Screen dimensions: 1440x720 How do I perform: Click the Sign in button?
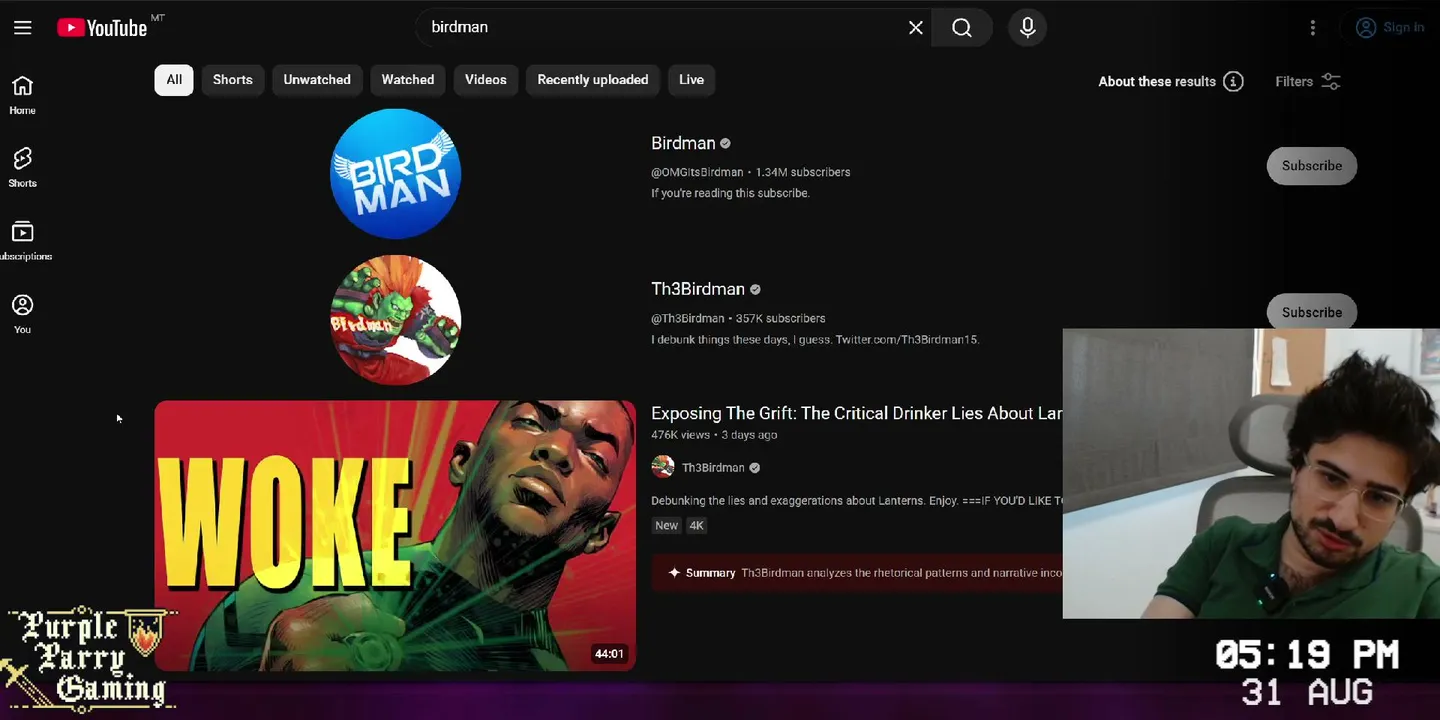1390,28
